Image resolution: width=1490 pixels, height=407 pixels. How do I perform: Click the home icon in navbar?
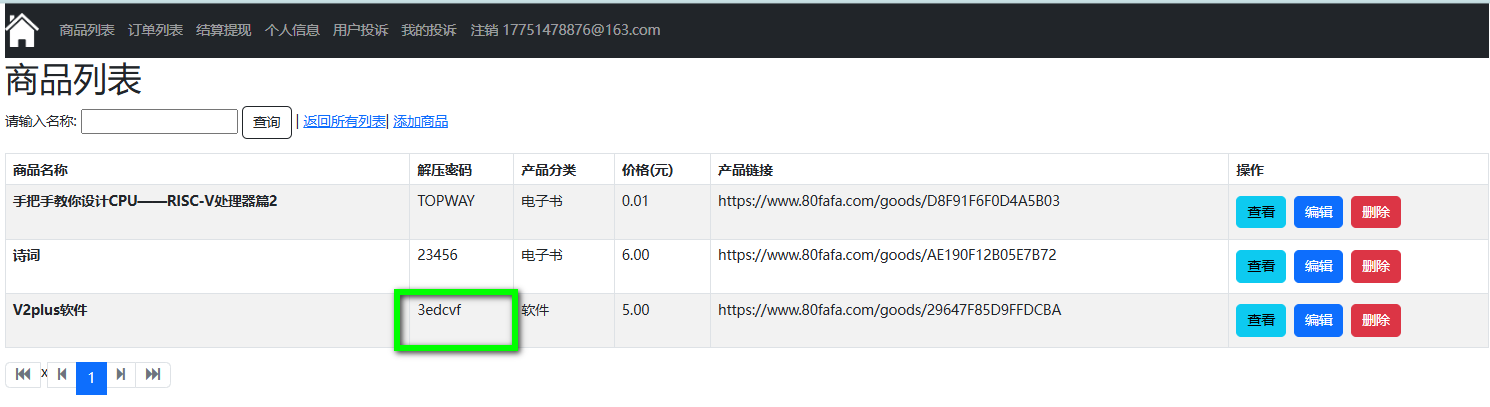pos(22,30)
